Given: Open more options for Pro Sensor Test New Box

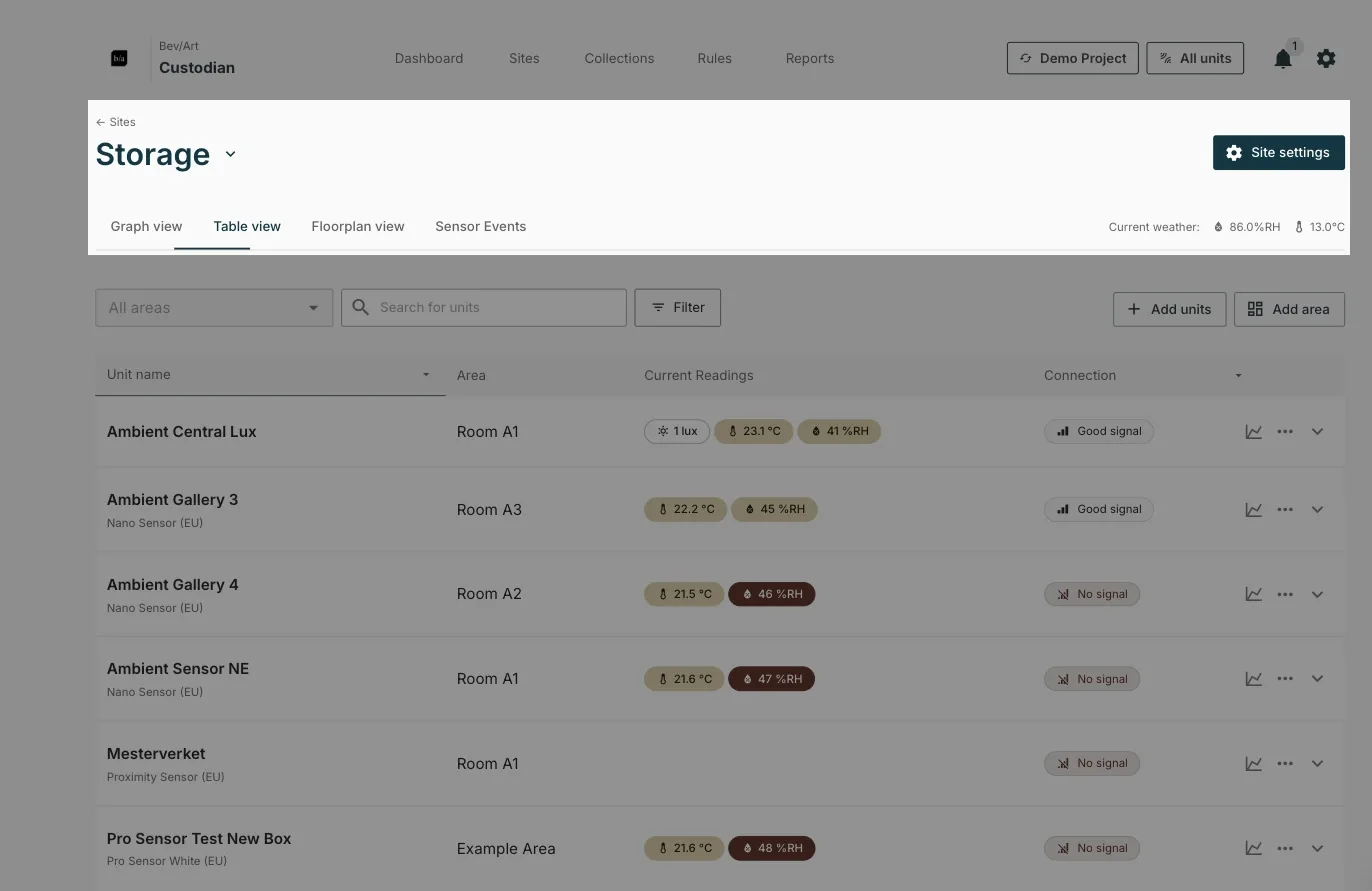Looking at the screenshot, I should [x=1285, y=848].
